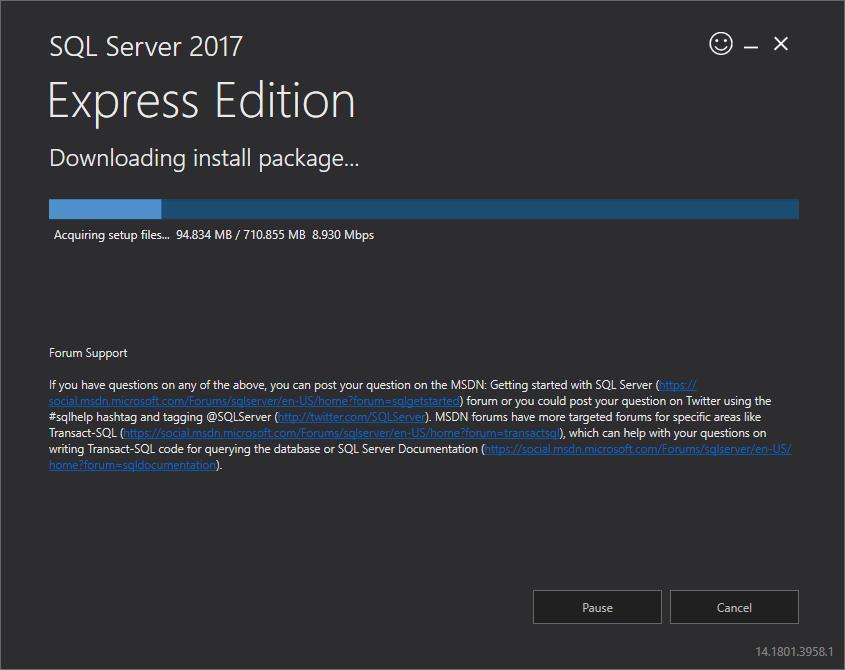Open the social.msdn SQL Server Documentation link
845x670 pixels.
click(638, 449)
